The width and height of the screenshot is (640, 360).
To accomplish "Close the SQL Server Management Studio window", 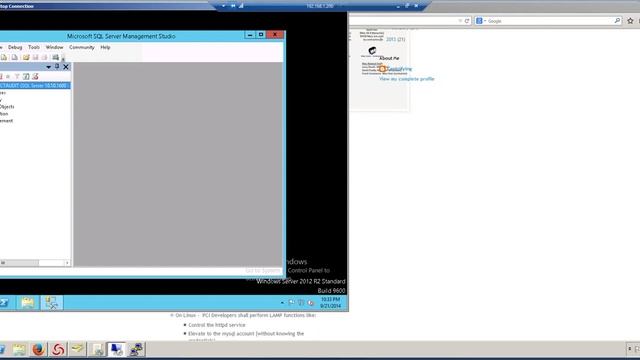I will coord(275,35).
